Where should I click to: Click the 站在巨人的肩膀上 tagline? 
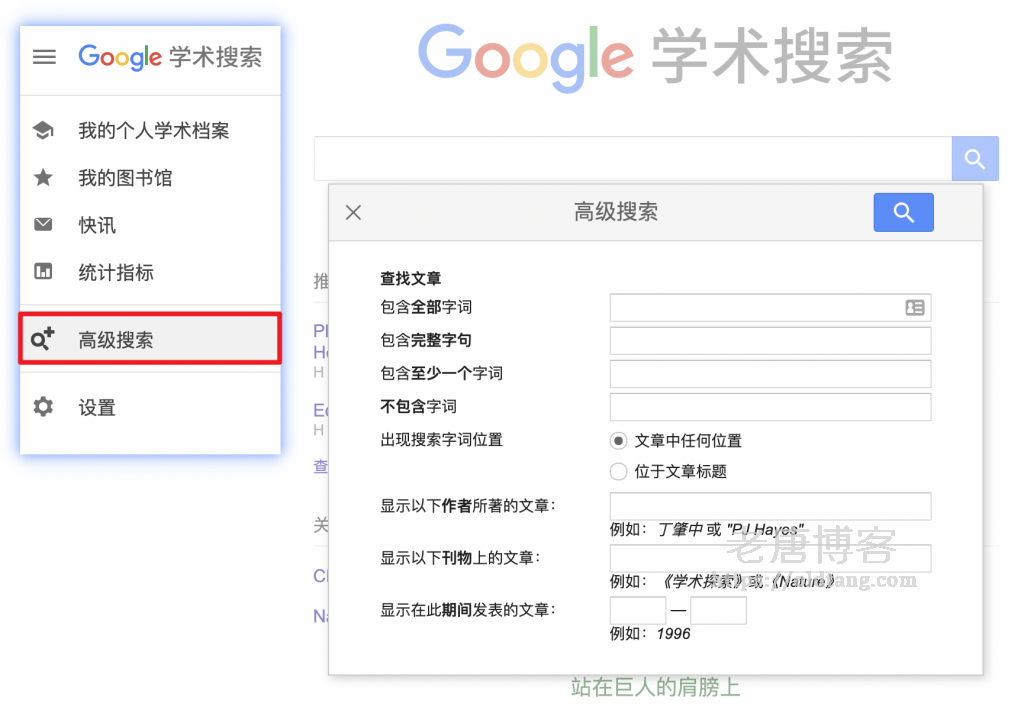656,687
